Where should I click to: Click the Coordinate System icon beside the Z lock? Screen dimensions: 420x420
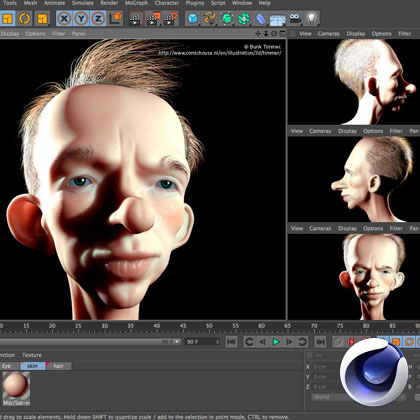point(116,18)
